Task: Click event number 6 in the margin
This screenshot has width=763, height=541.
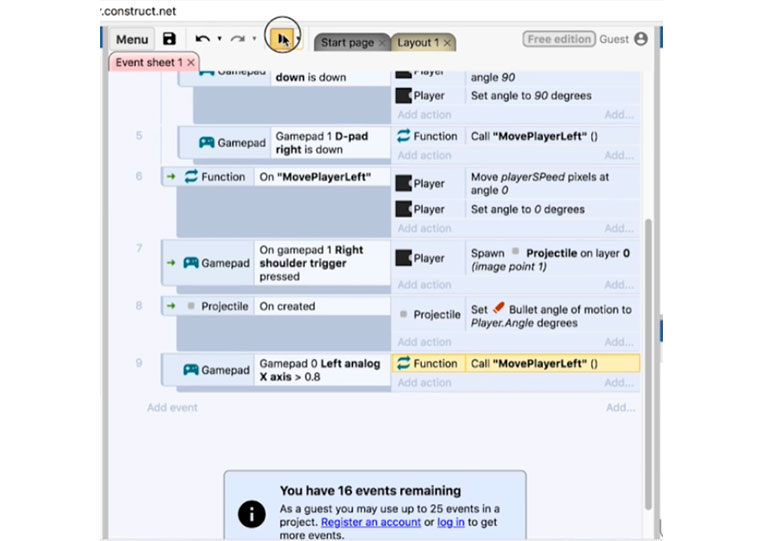Action: [139, 176]
